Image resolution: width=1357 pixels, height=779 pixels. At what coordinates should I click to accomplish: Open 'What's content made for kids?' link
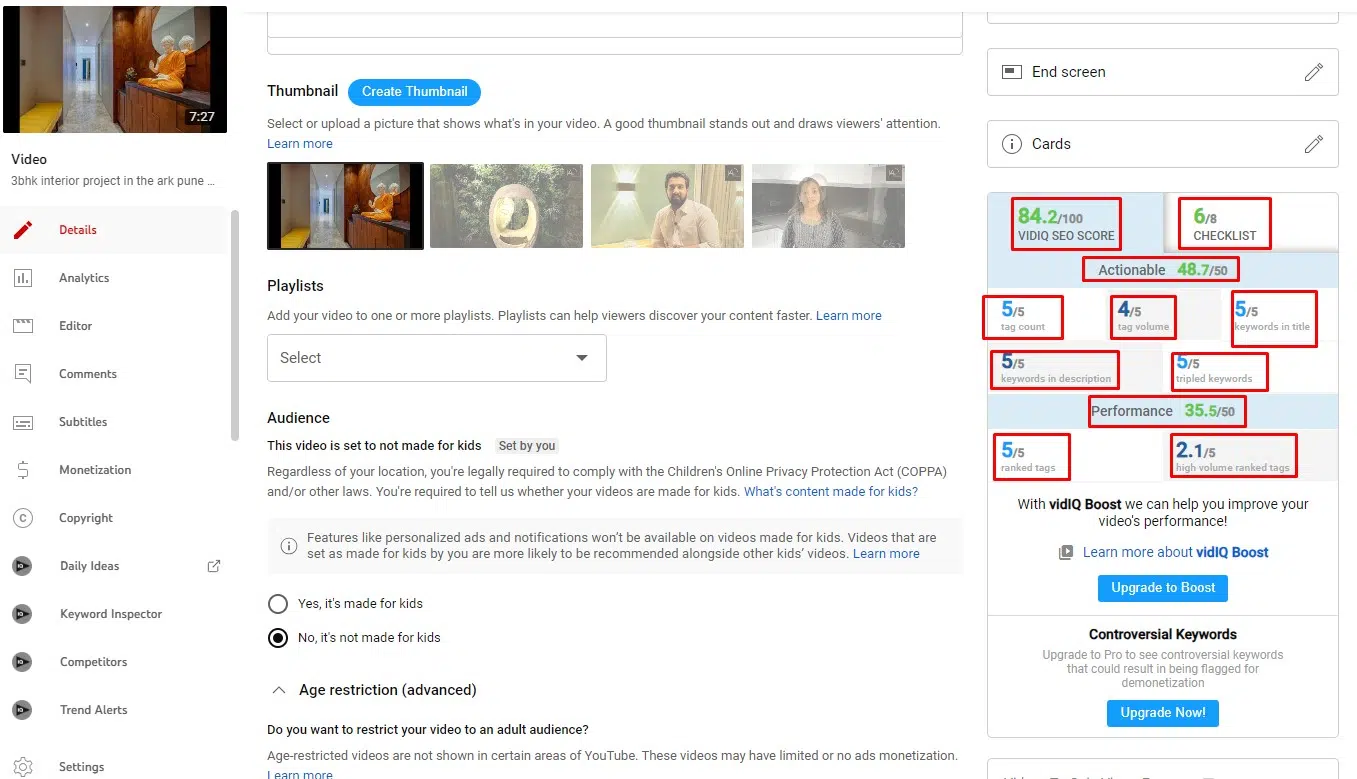tap(830, 492)
